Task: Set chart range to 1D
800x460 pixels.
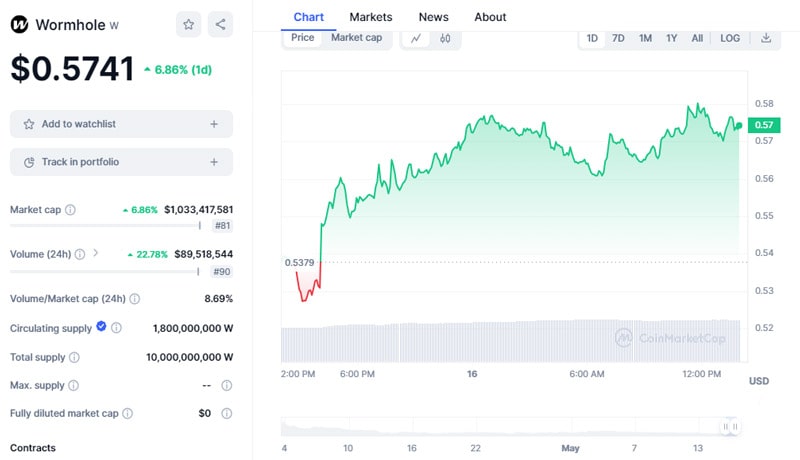Action: (592, 38)
